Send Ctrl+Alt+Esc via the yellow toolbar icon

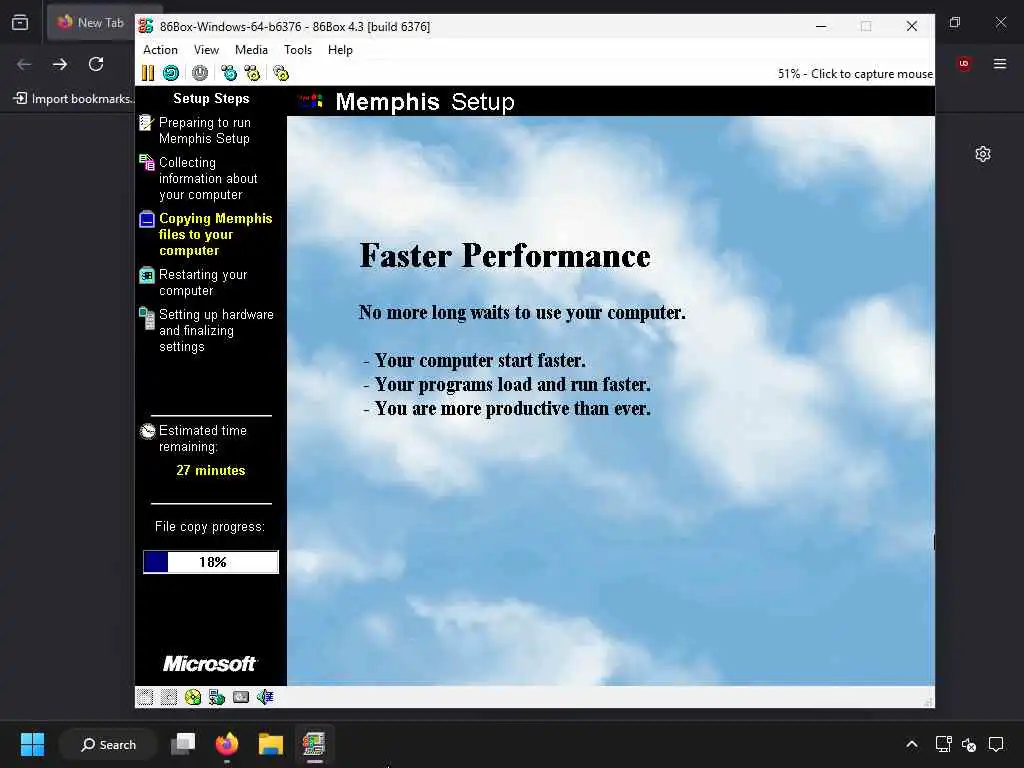(x=252, y=73)
